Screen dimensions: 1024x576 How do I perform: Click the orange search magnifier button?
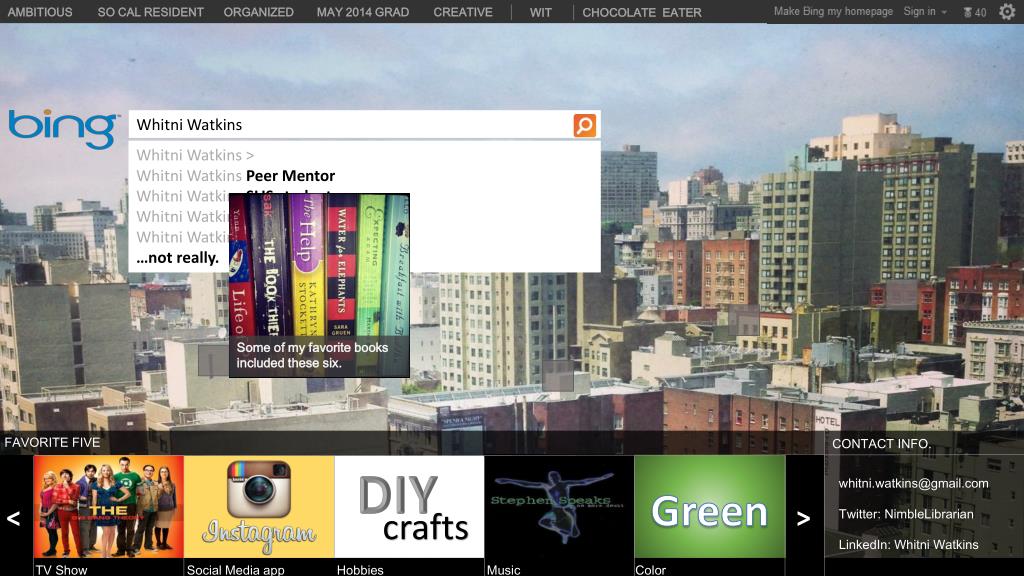[584, 125]
